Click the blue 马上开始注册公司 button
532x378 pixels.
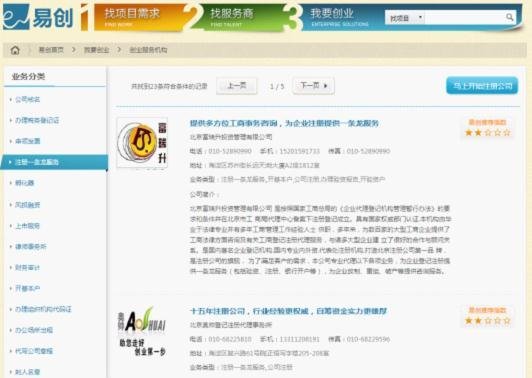coord(482,86)
